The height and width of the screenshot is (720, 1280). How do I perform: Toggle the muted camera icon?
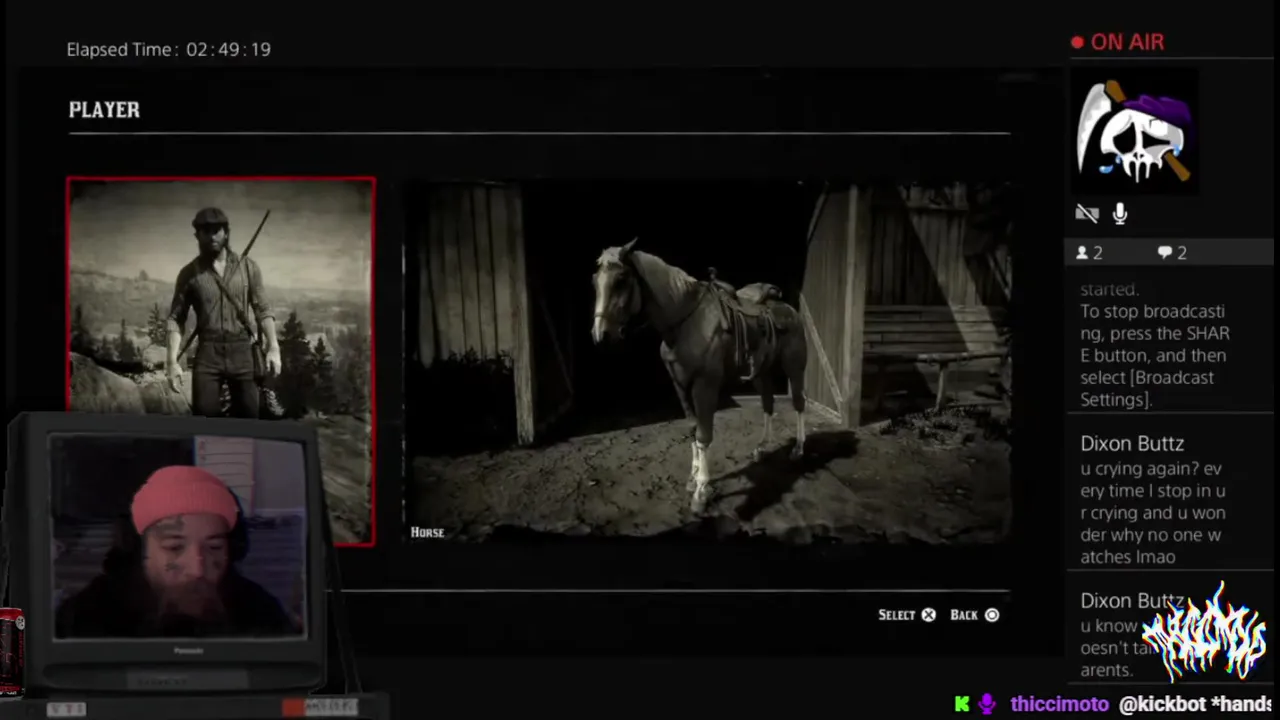[x=1087, y=213]
